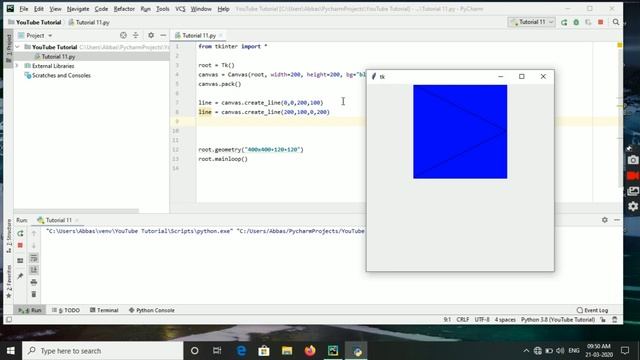Print the Run console output
640x360 pixels.
(x=34, y=282)
